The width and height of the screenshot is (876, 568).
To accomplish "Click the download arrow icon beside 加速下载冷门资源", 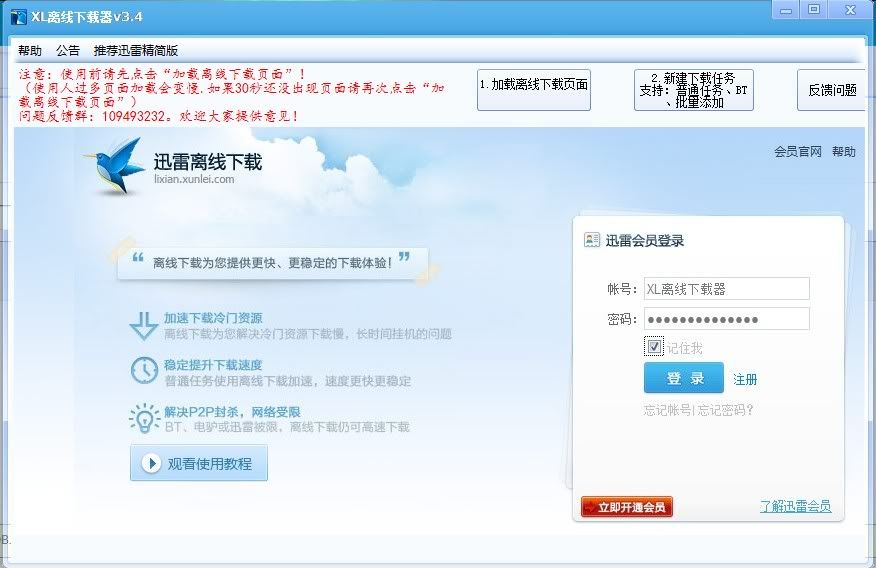I will 144,326.
